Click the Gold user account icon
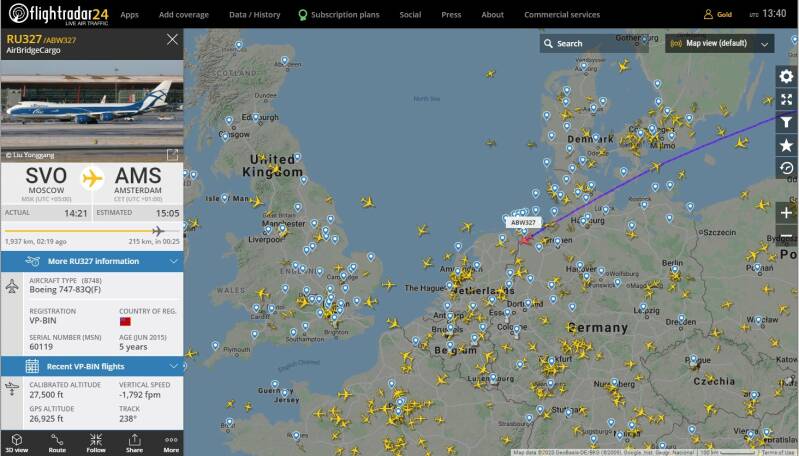Viewport: 799px width, 456px height. (x=708, y=14)
